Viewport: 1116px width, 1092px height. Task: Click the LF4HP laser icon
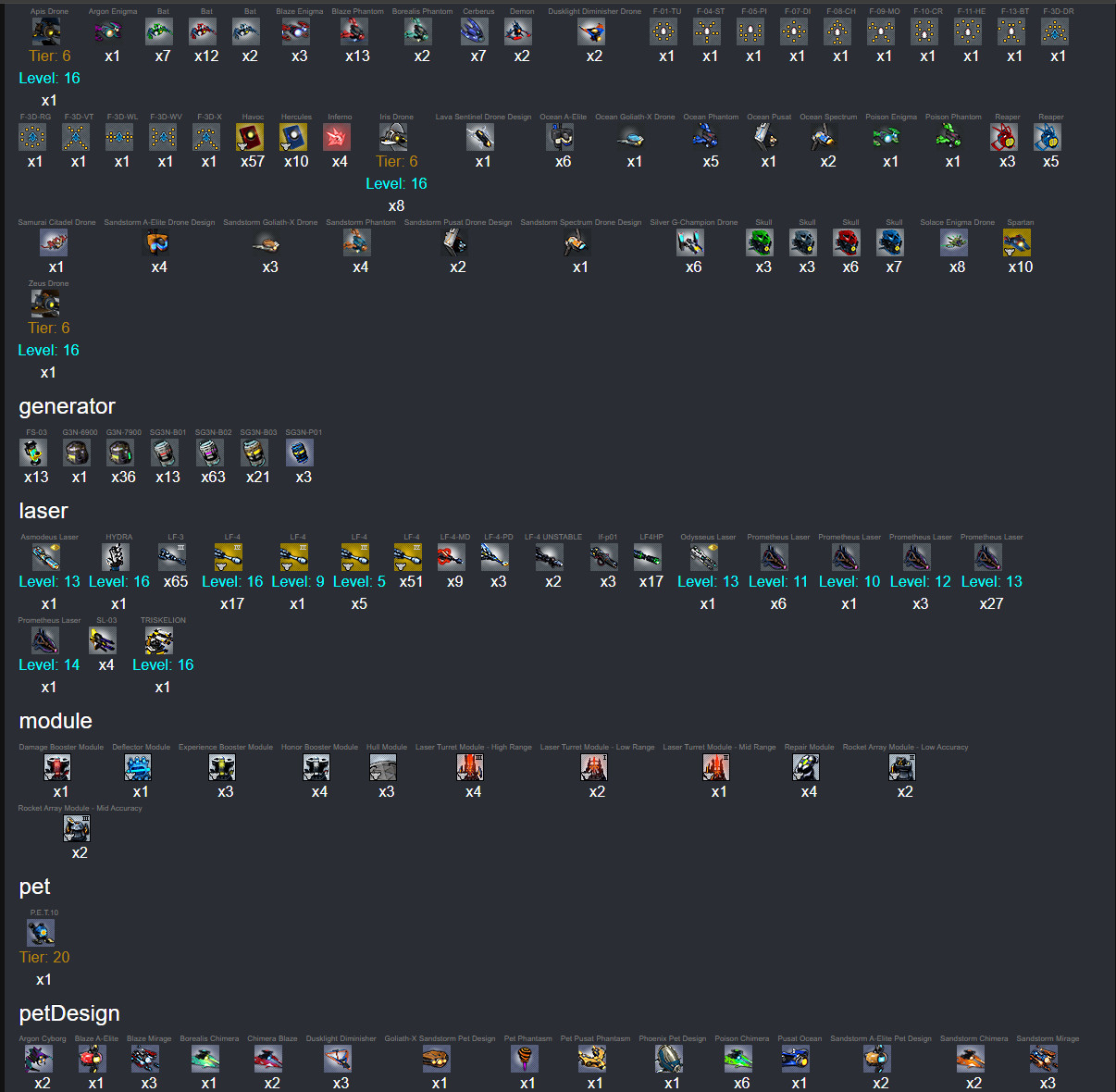(x=648, y=557)
